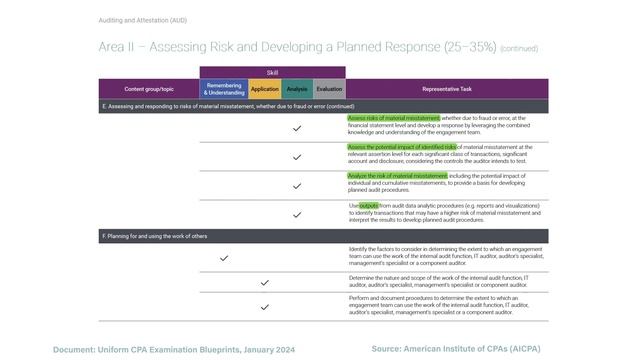640x360 pixels.
Task: Click the 'Content group/topic' column header
Action: [x=149, y=89]
